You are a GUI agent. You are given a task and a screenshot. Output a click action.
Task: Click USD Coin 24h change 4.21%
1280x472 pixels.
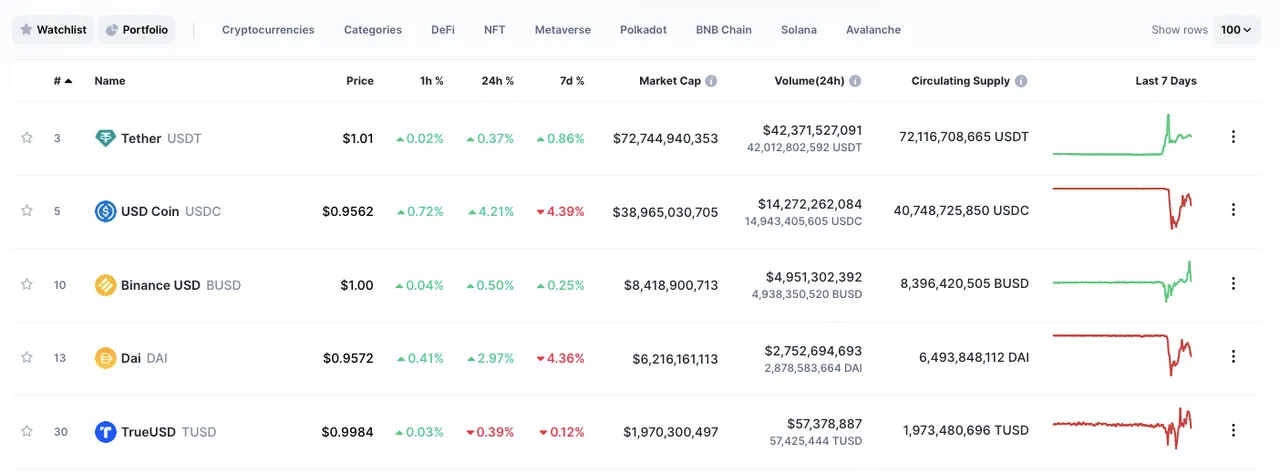tap(490, 211)
